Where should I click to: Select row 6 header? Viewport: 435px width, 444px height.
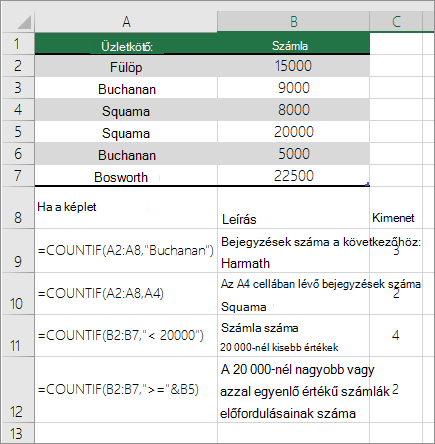click(18, 154)
